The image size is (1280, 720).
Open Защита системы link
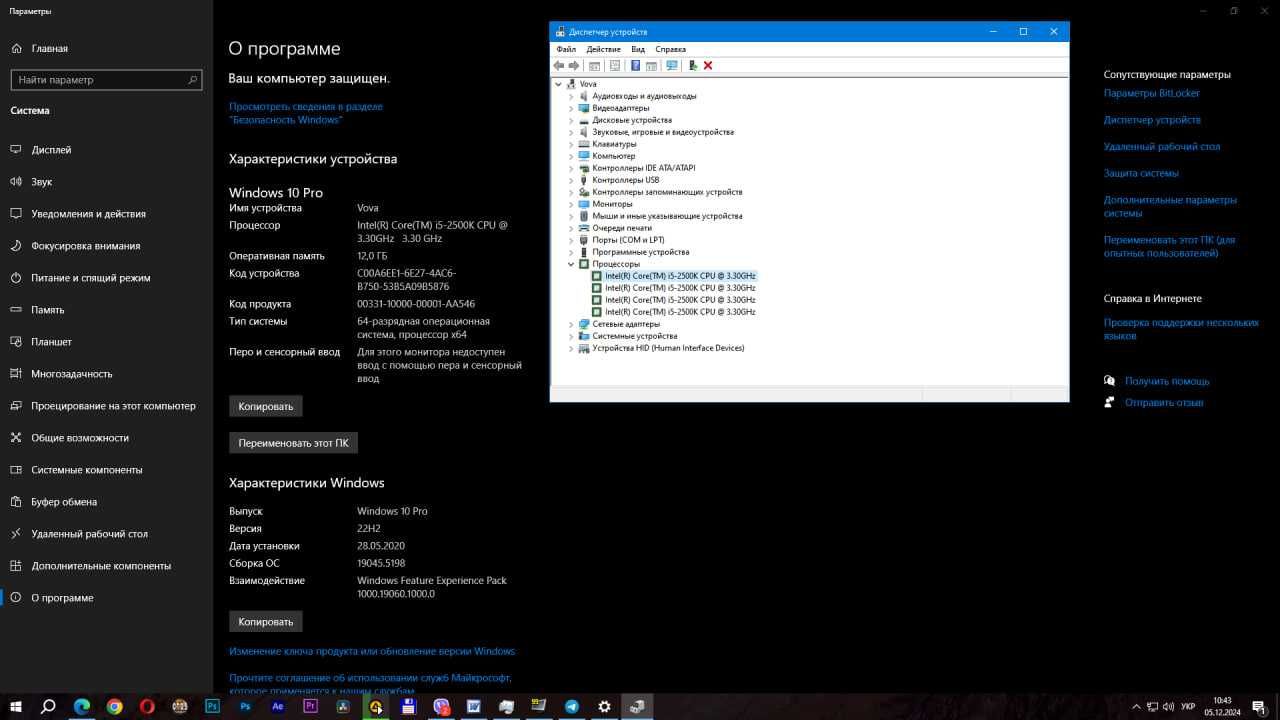(x=1141, y=173)
